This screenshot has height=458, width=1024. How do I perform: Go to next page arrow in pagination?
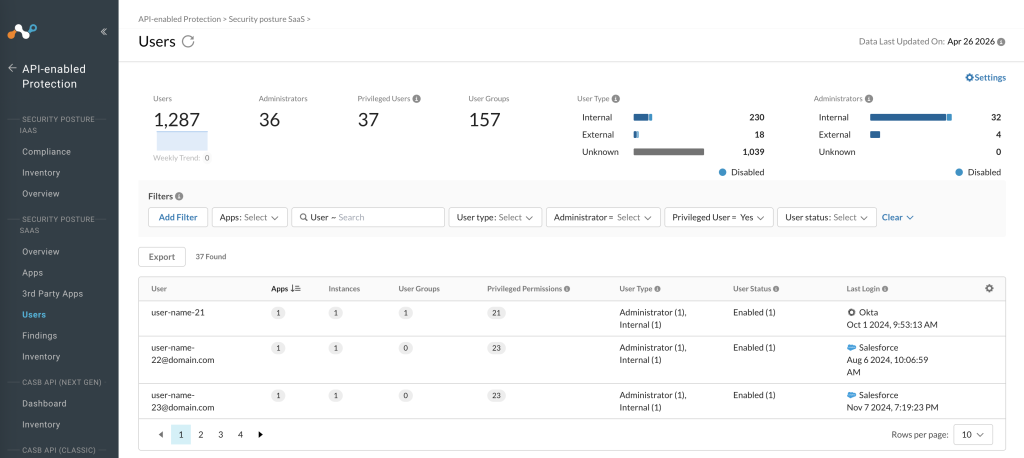(x=261, y=434)
